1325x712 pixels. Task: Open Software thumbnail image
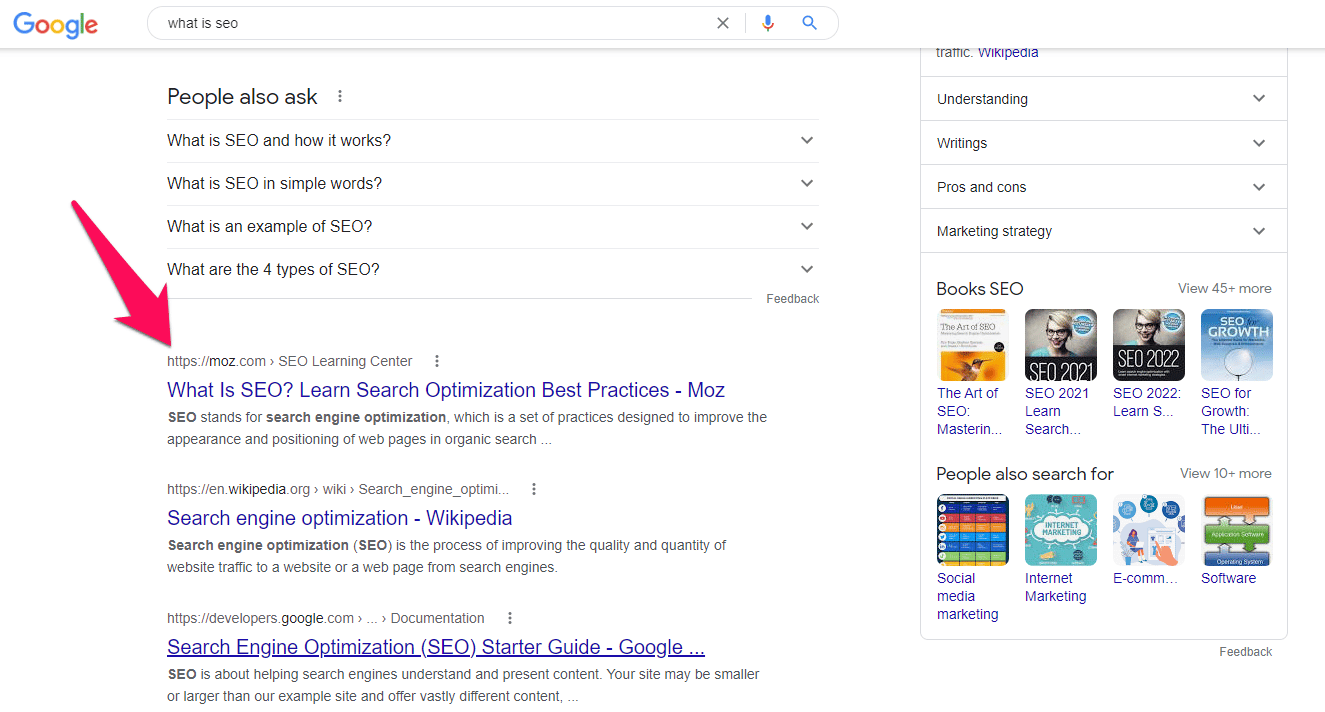[x=1237, y=530]
